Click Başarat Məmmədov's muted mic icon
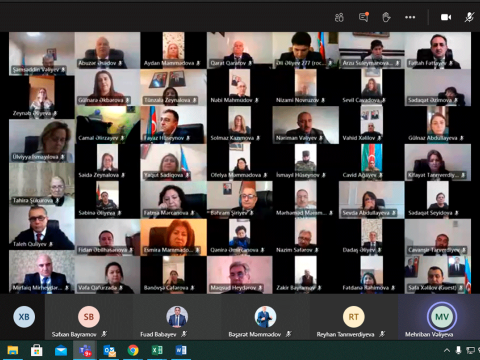The image size is (480, 360). (x=289, y=334)
